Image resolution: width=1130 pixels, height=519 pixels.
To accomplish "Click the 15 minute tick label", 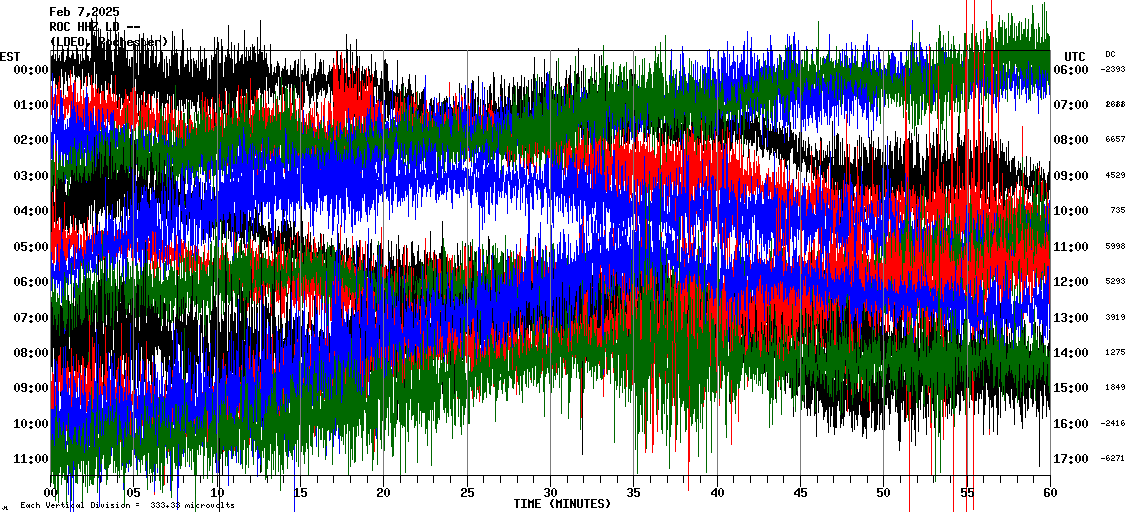I will pyautogui.click(x=300, y=493).
